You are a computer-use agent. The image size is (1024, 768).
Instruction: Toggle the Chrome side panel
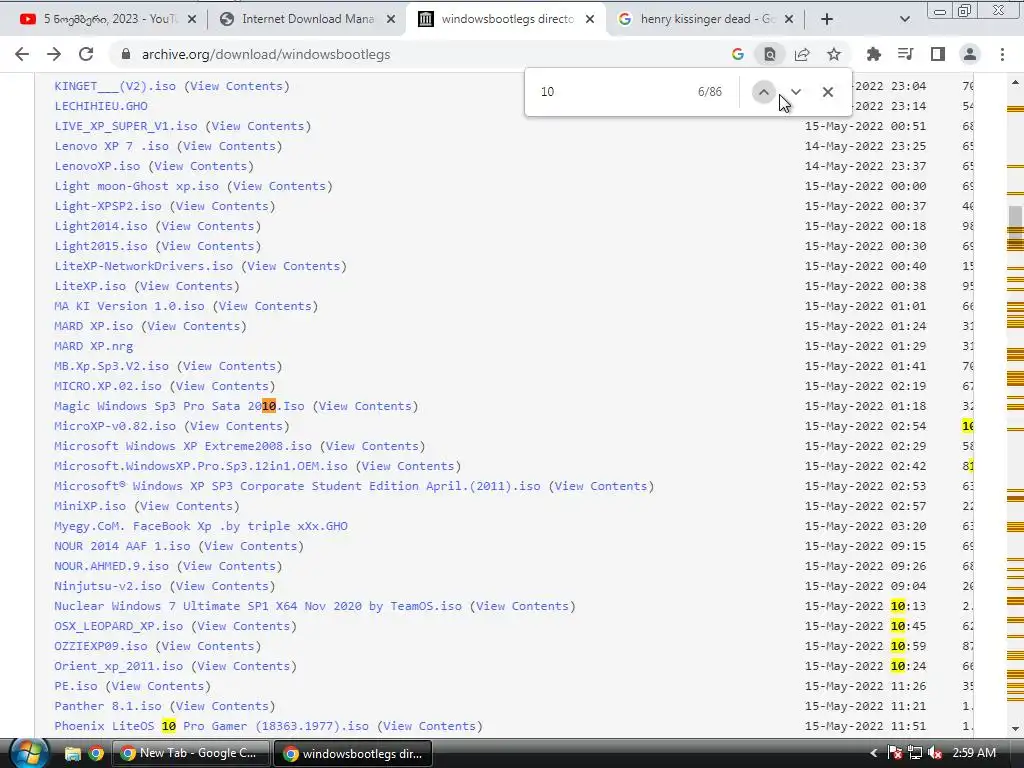click(938, 54)
